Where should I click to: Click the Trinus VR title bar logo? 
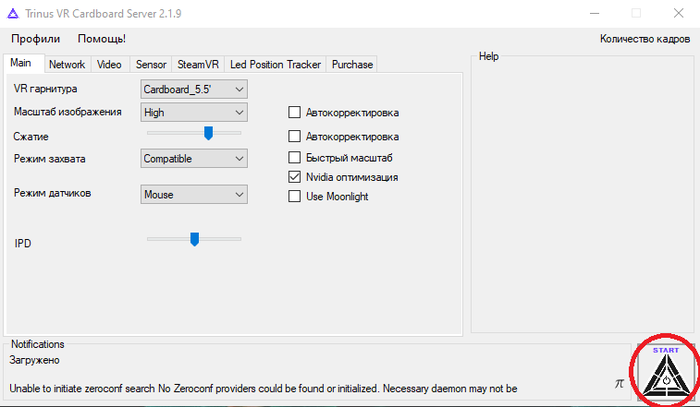(x=13, y=13)
